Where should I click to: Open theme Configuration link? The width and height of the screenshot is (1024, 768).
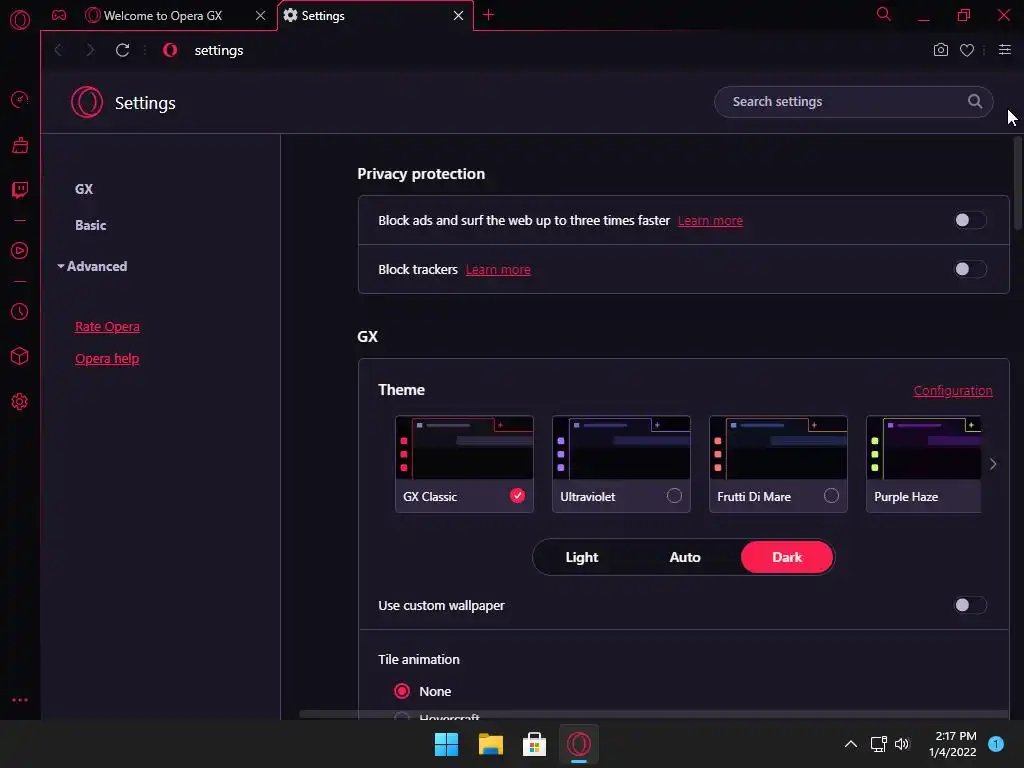pyautogui.click(x=953, y=391)
